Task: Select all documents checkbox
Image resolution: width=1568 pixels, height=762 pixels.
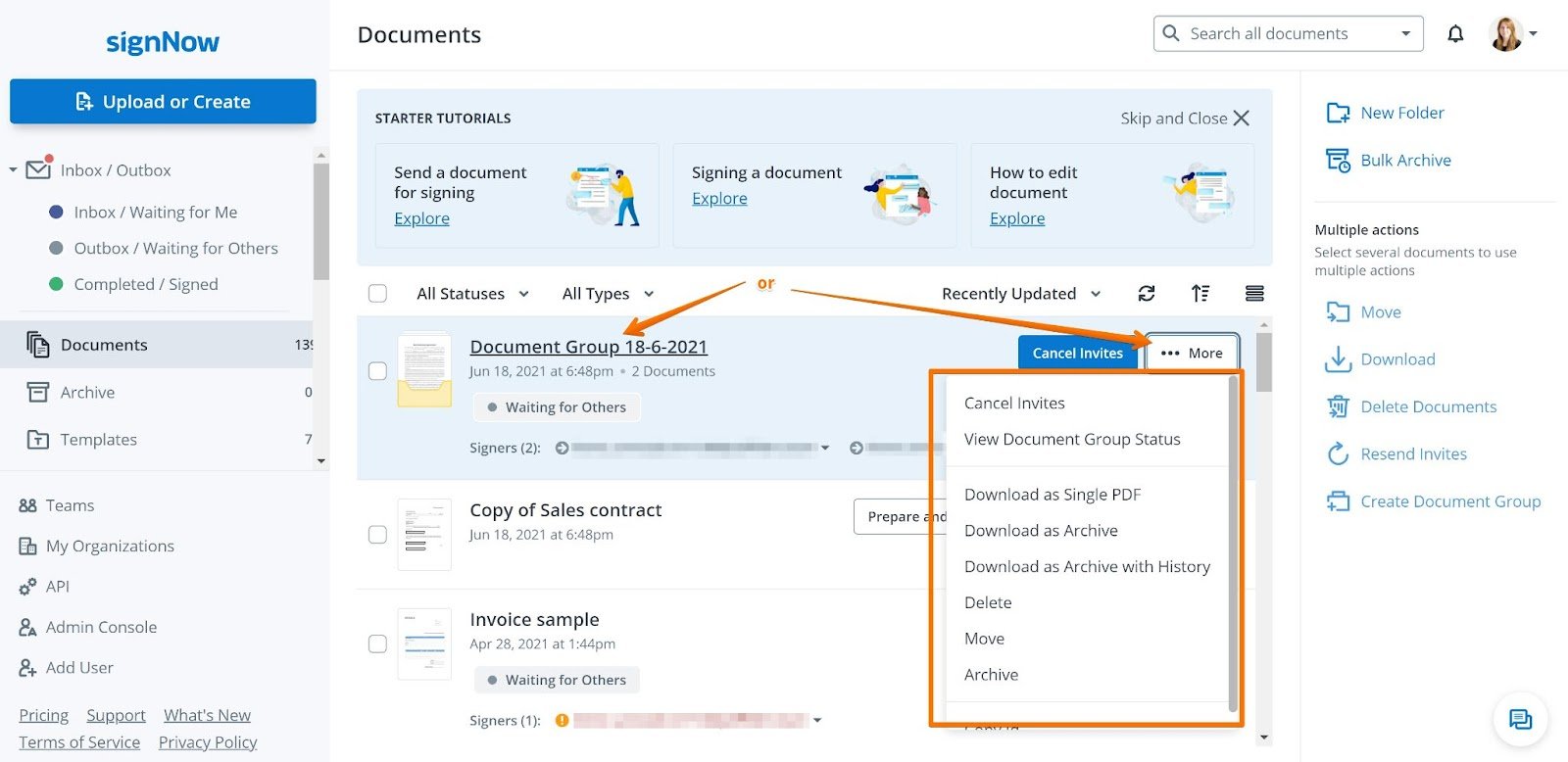Action: [x=377, y=294]
